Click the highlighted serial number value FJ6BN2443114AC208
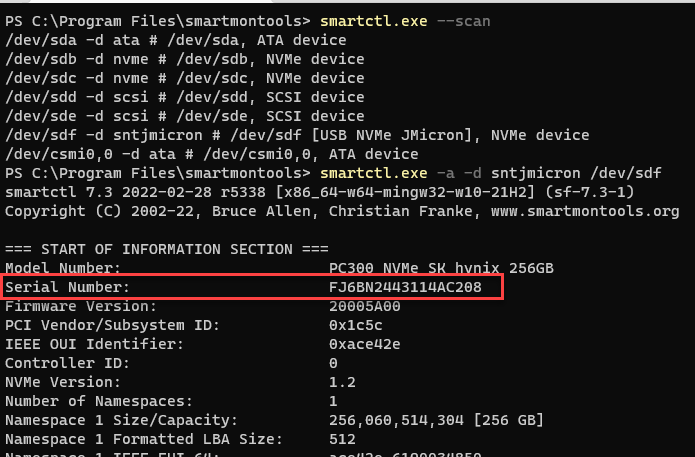 pyautogui.click(x=405, y=288)
